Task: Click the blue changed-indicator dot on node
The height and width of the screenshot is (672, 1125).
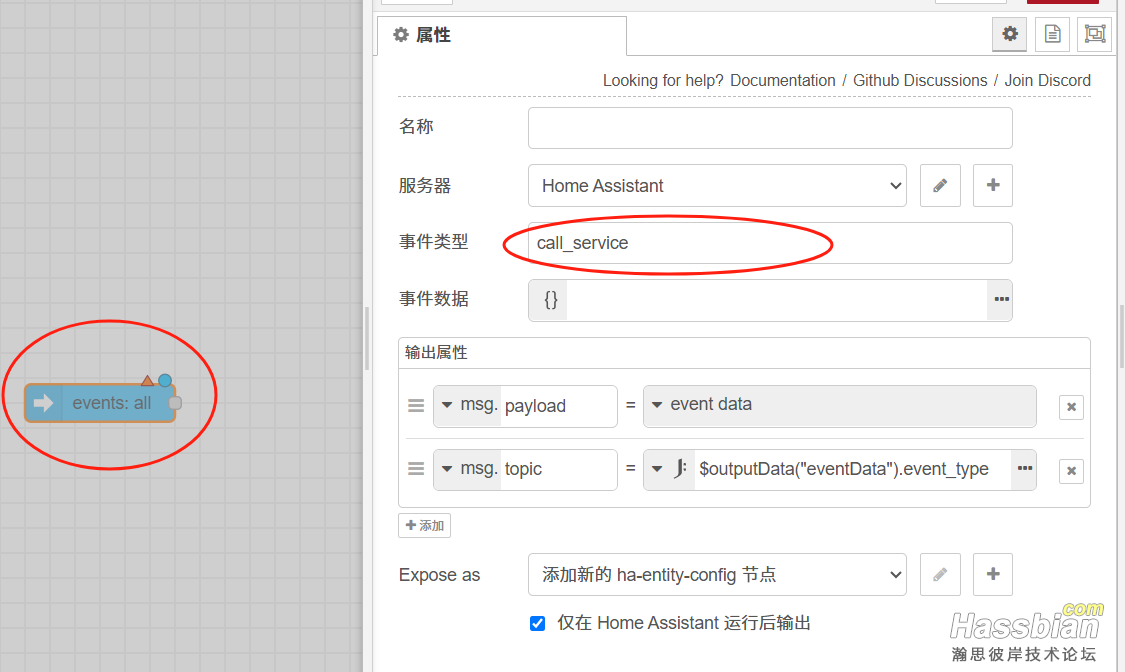Action: click(165, 380)
